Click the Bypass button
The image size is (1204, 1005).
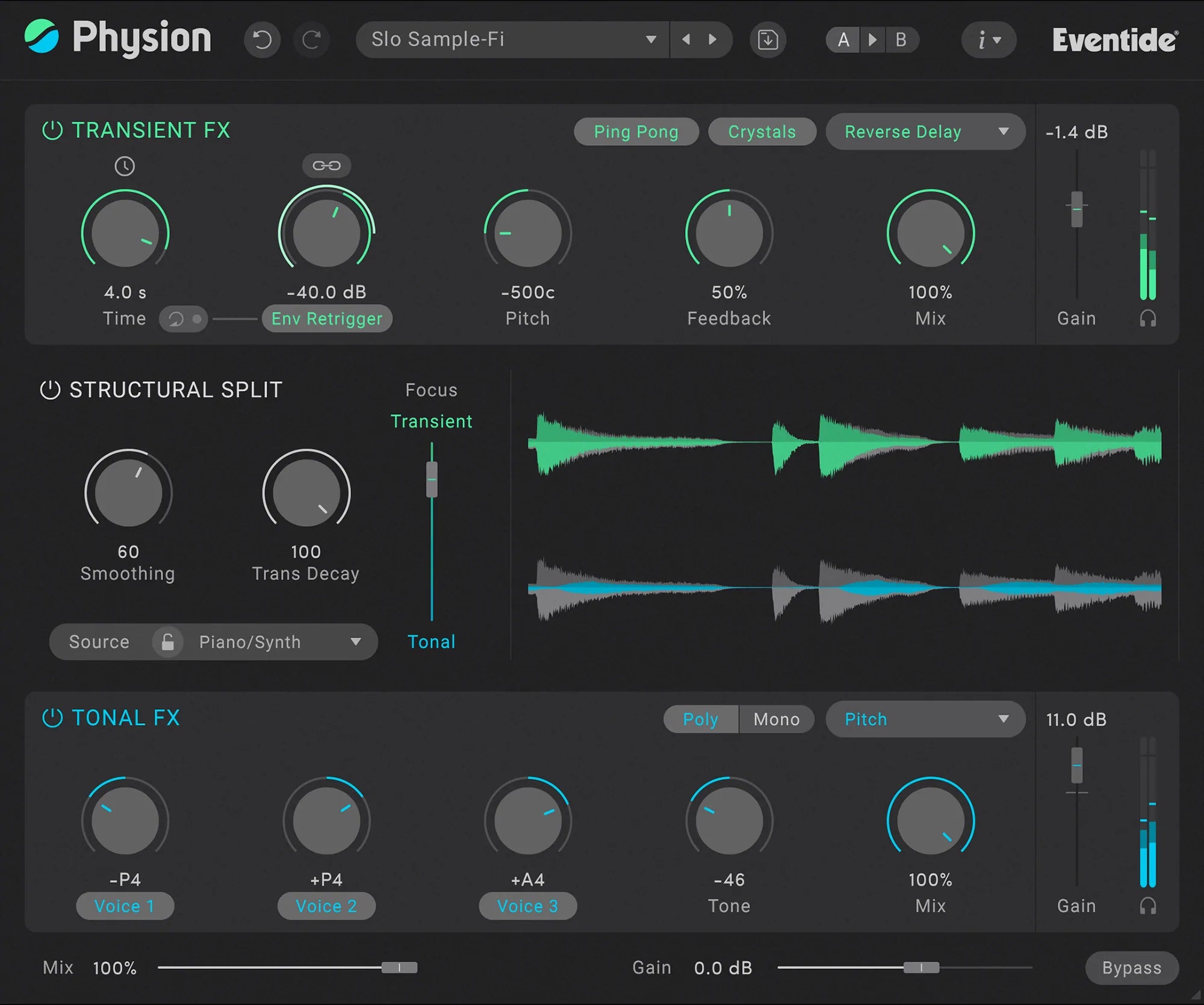tap(1131, 968)
